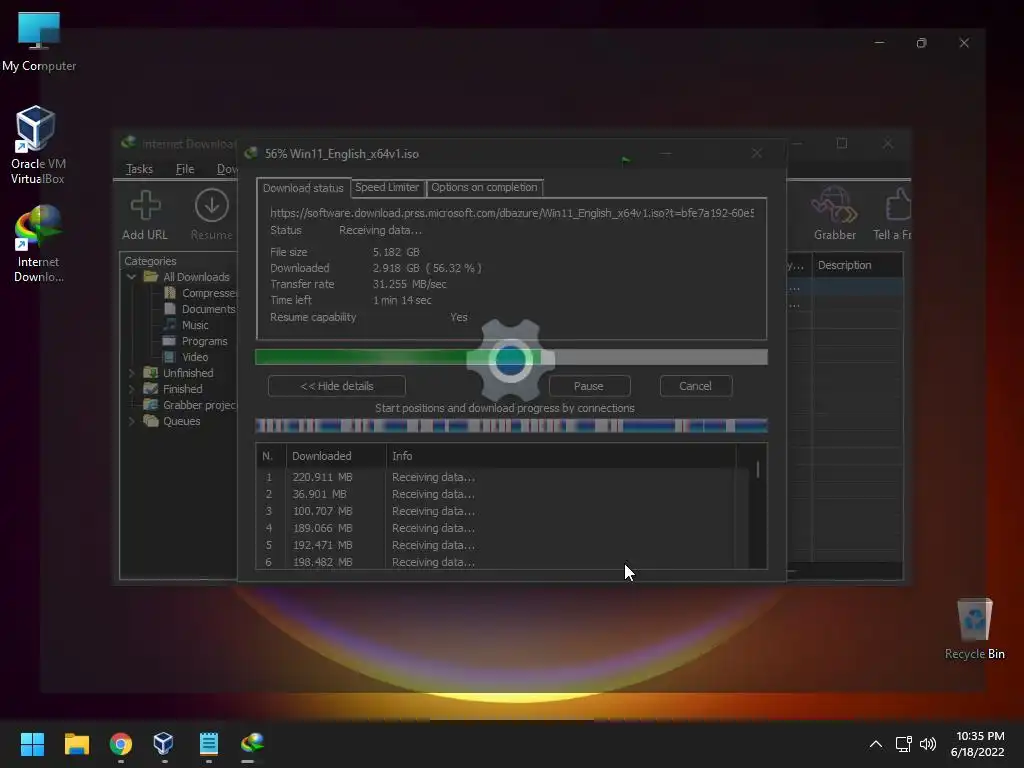Click the Hide details button
The width and height of the screenshot is (1024, 768).
tap(337, 386)
